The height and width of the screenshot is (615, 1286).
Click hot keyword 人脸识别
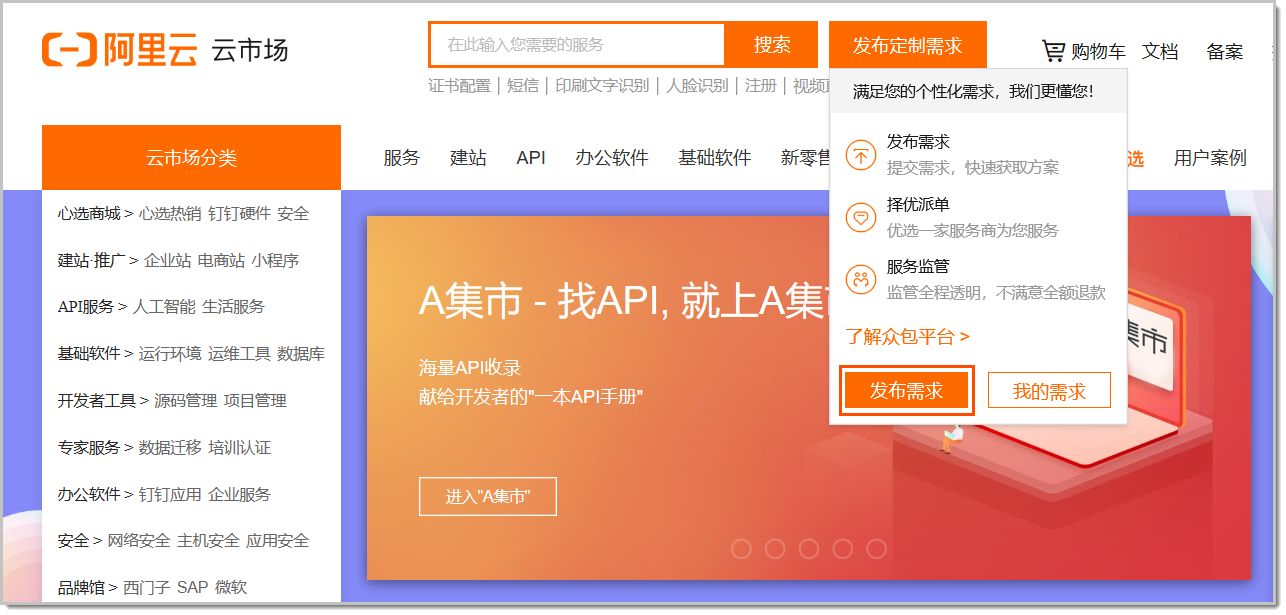697,86
